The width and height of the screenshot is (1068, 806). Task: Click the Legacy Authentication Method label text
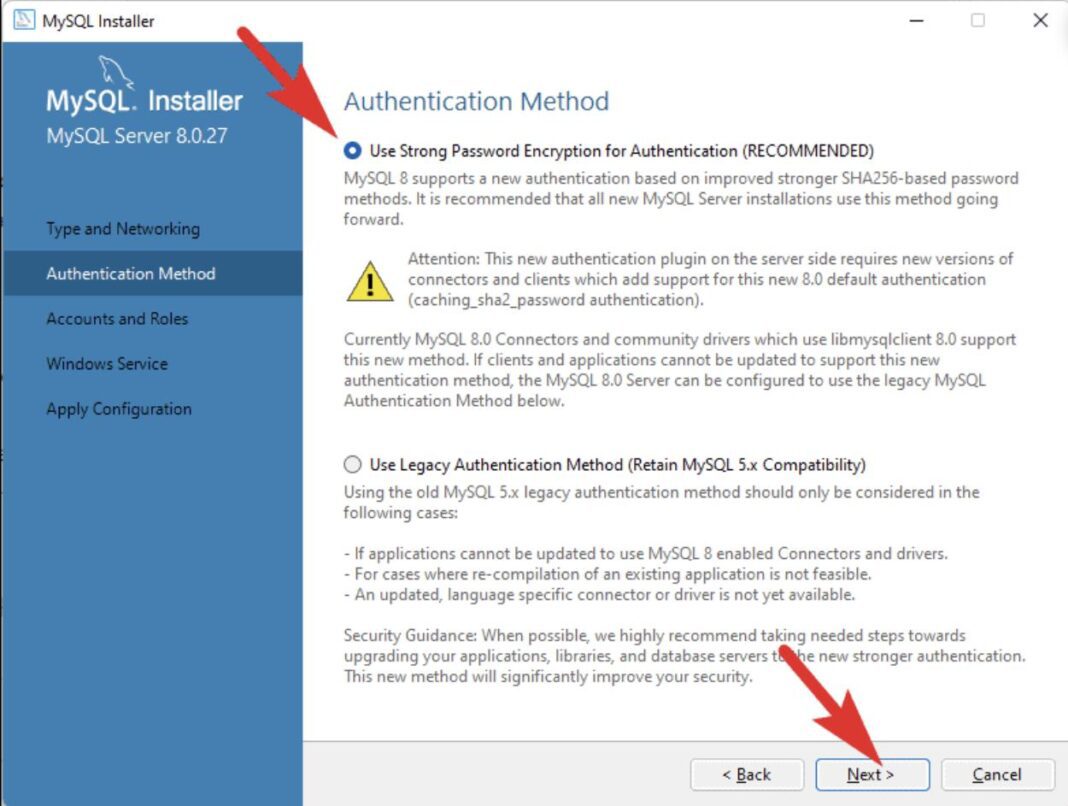[618, 465]
